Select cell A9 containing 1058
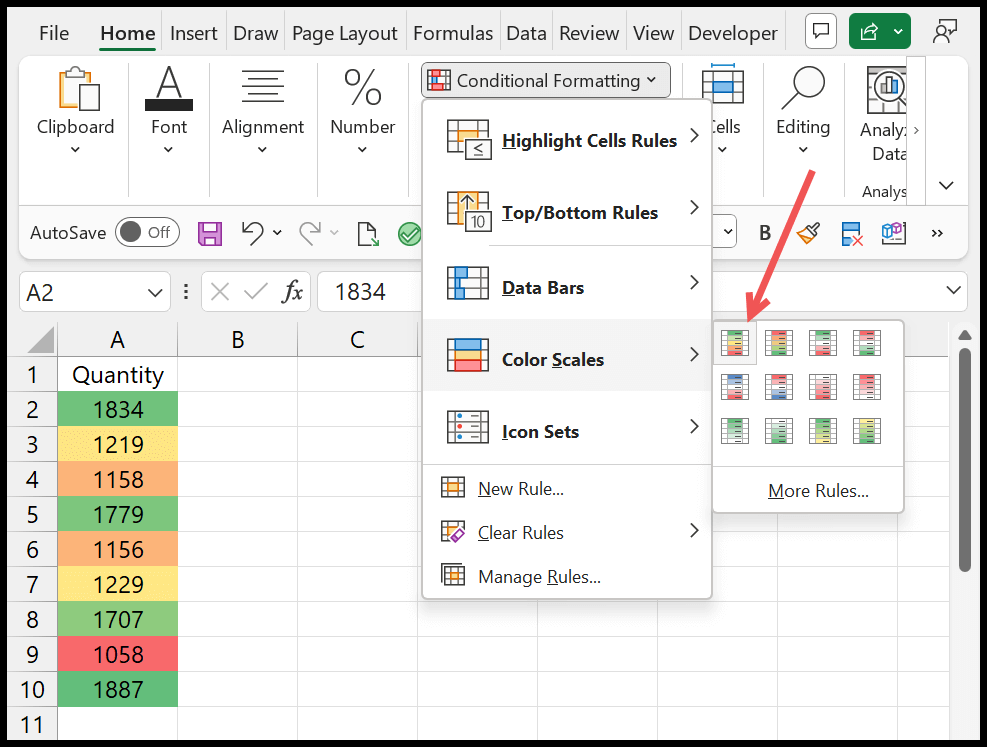 click(117, 653)
